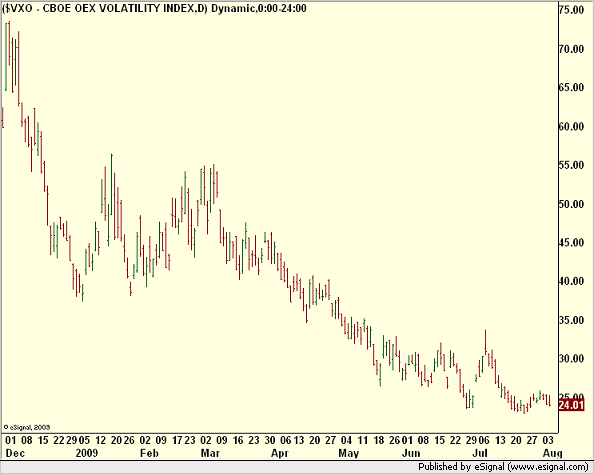
Task: Select the 17 date label in February
Action: (x=177, y=440)
